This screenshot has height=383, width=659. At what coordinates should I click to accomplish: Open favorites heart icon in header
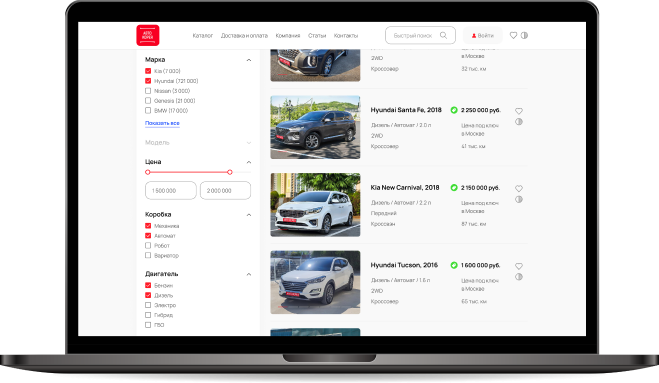[x=513, y=35]
